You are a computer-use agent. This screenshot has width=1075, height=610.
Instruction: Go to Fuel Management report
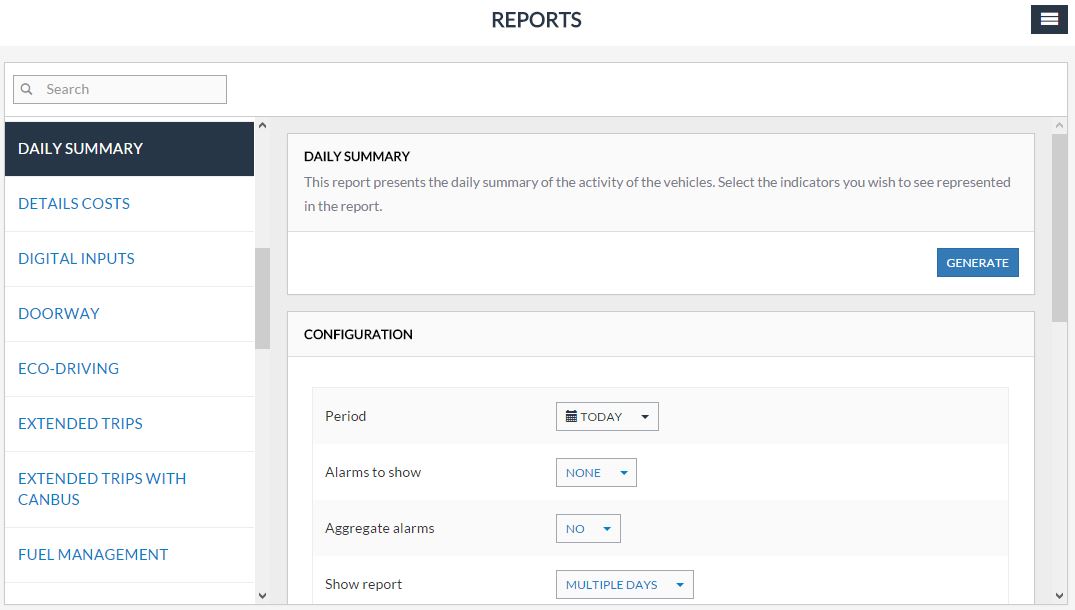[93, 555]
